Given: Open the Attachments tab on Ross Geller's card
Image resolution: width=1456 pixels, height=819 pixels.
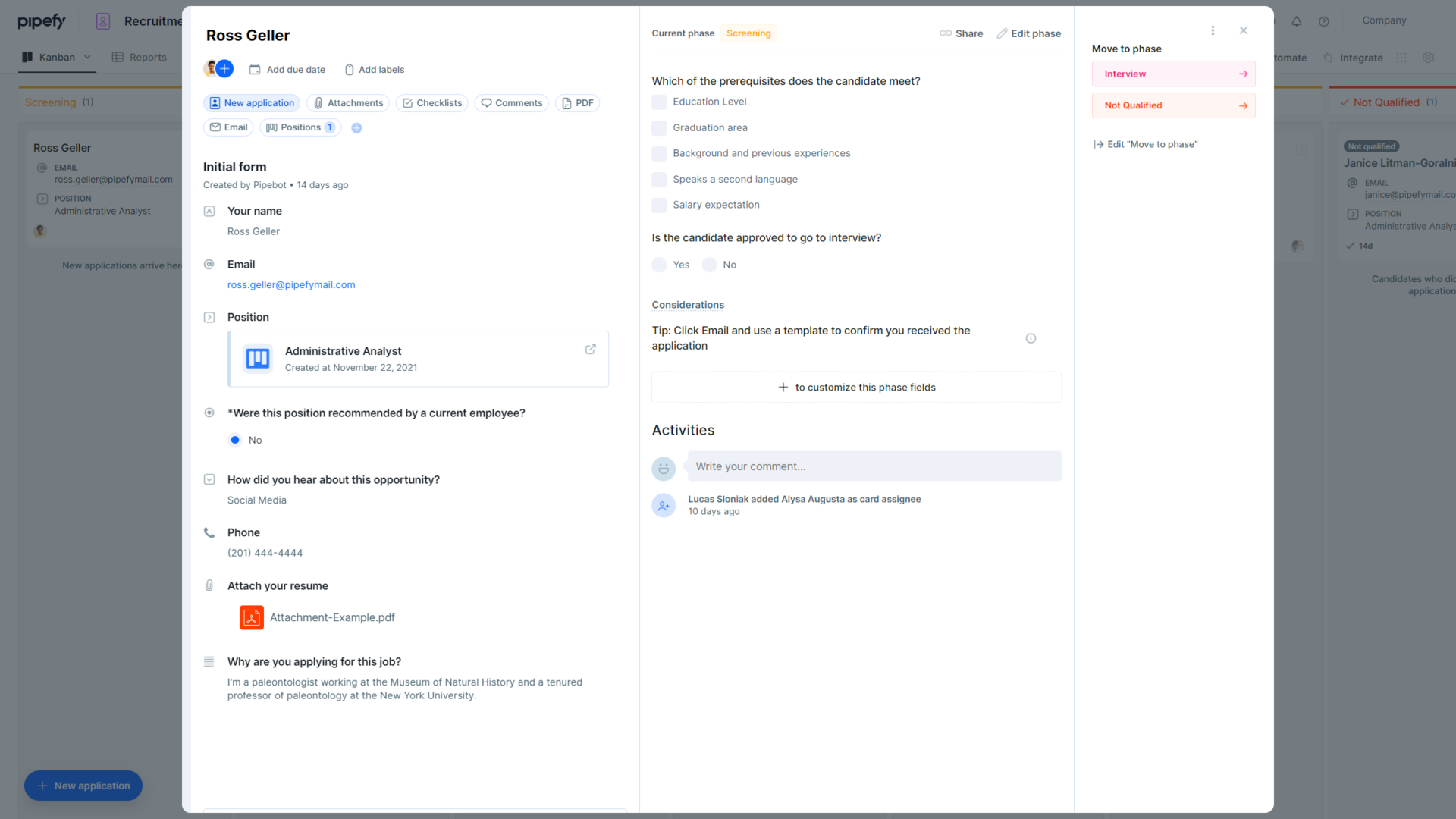Looking at the screenshot, I should (347, 102).
